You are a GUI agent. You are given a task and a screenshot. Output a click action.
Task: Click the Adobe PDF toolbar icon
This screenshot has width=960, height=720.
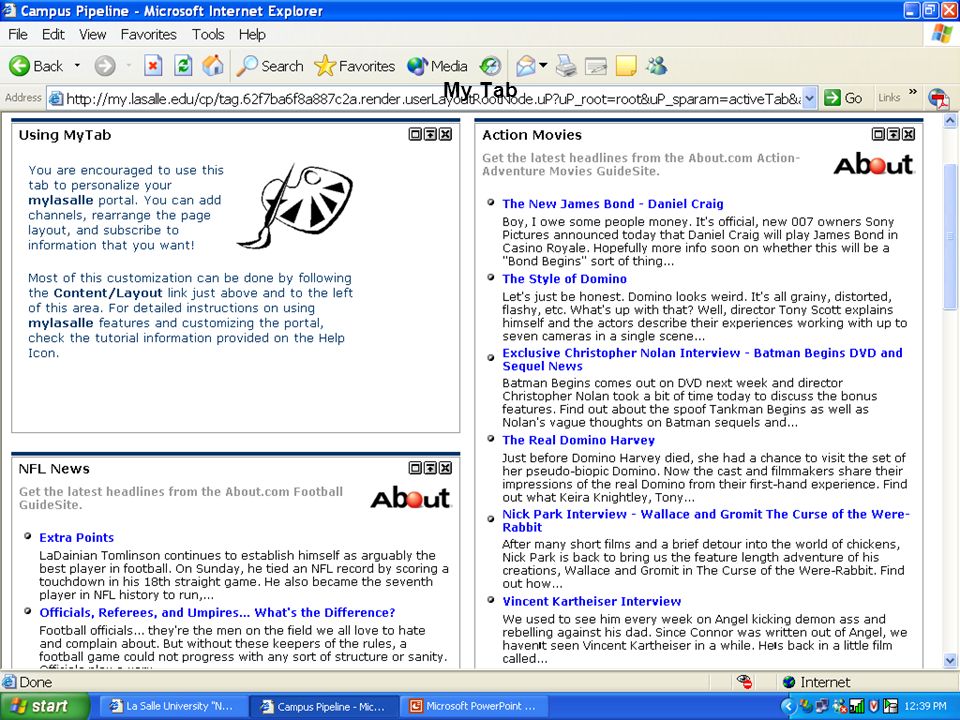[x=939, y=99]
